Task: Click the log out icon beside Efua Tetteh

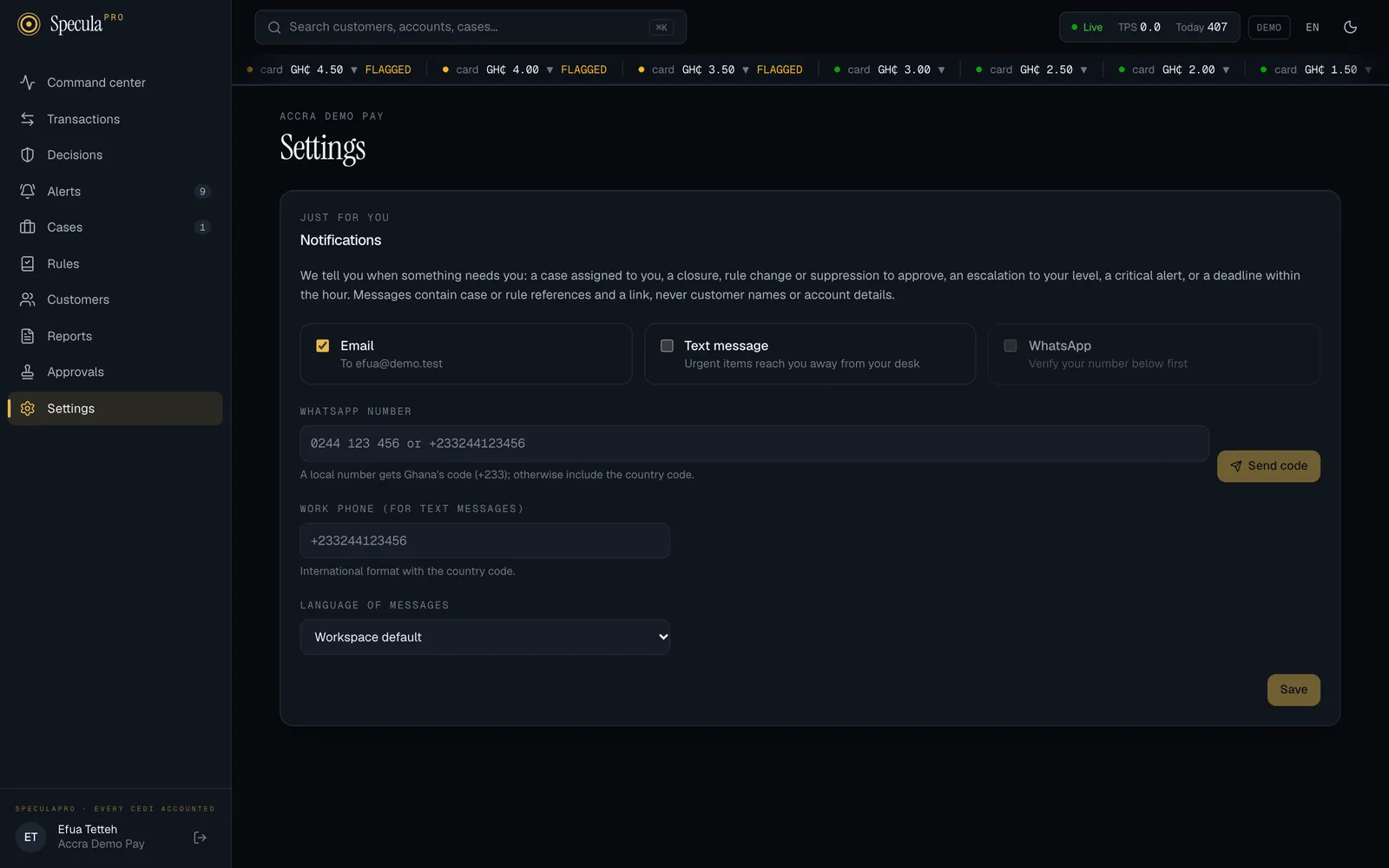Action: pos(200,838)
